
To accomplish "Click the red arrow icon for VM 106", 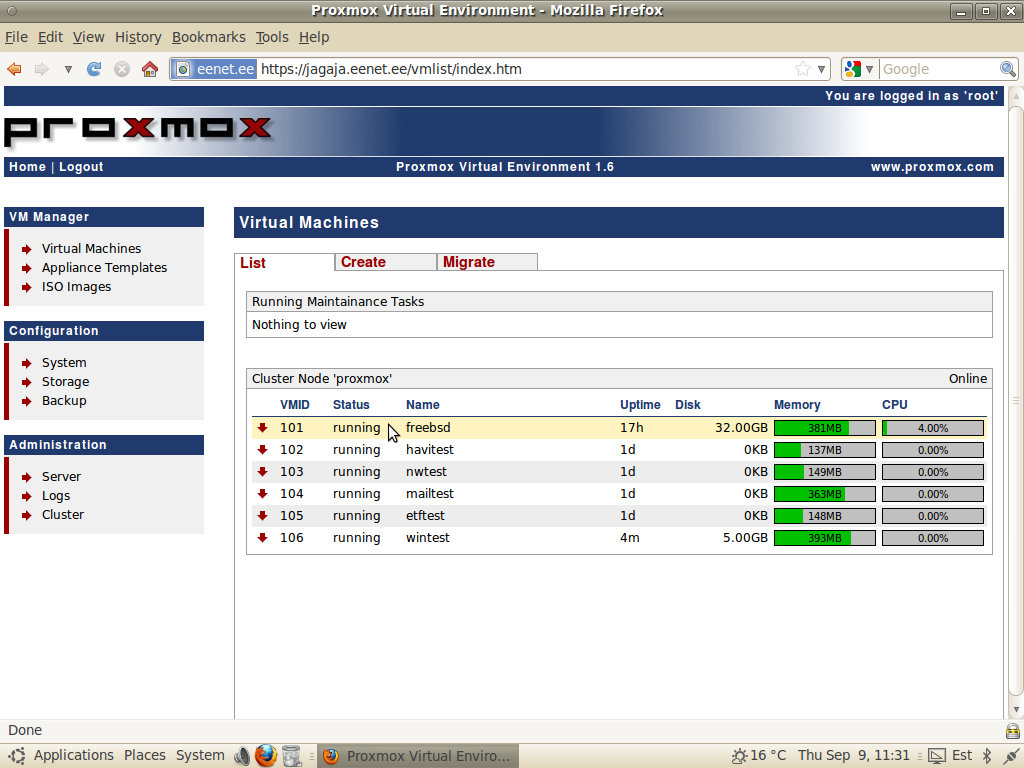I will click(263, 538).
